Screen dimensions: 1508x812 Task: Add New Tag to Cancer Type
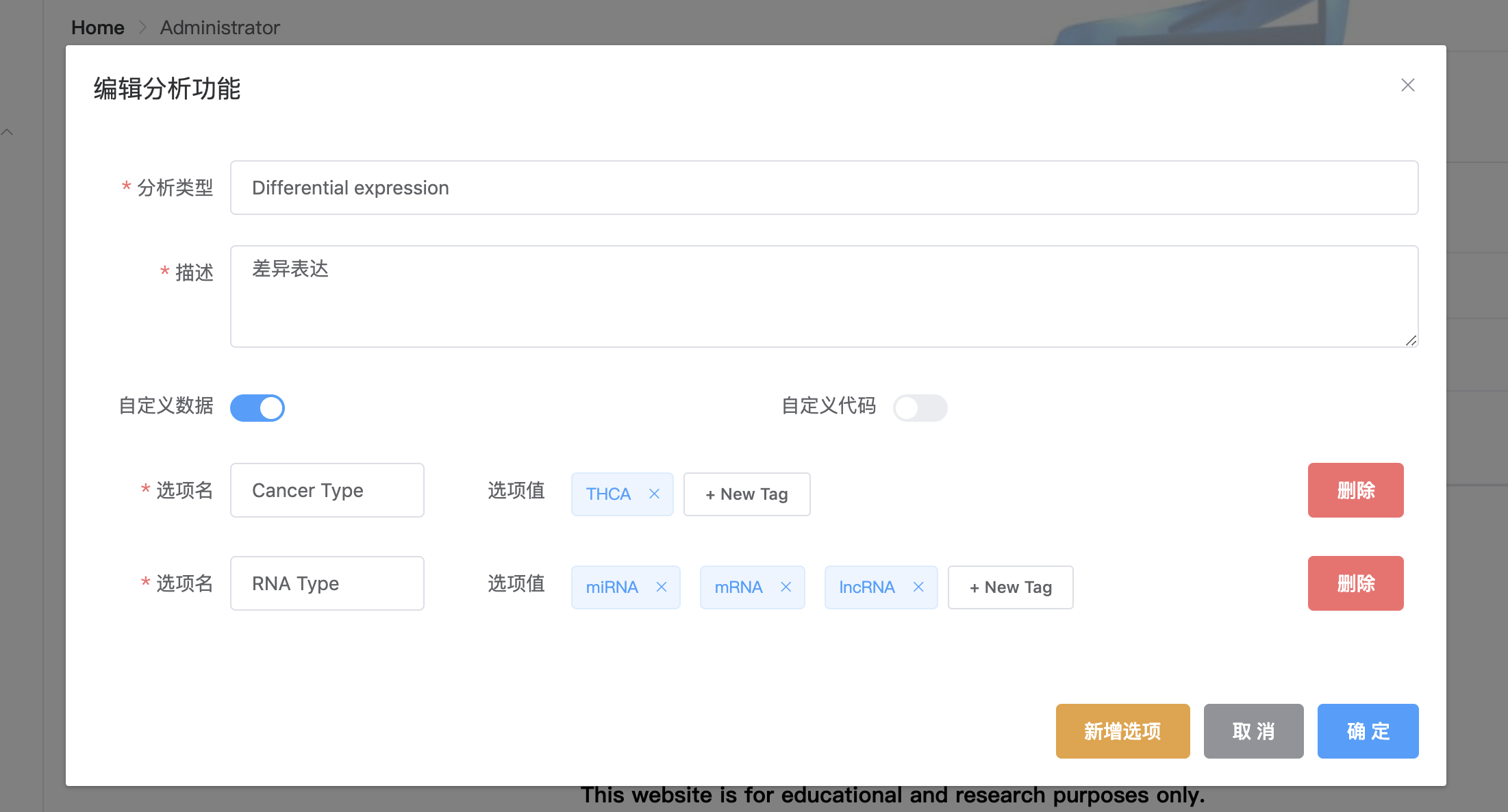point(746,494)
